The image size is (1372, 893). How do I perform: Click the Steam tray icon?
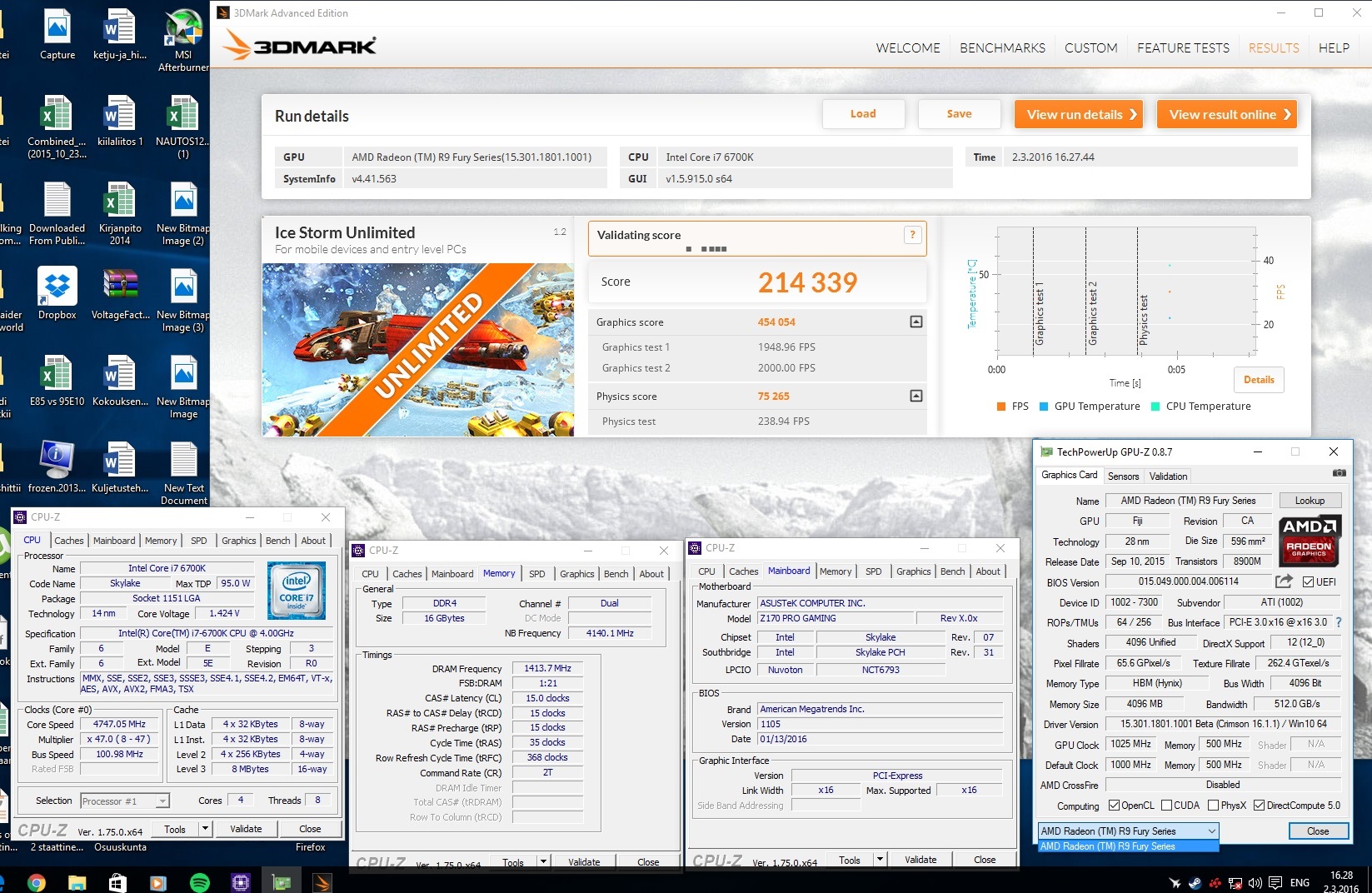click(x=1195, y=883)
